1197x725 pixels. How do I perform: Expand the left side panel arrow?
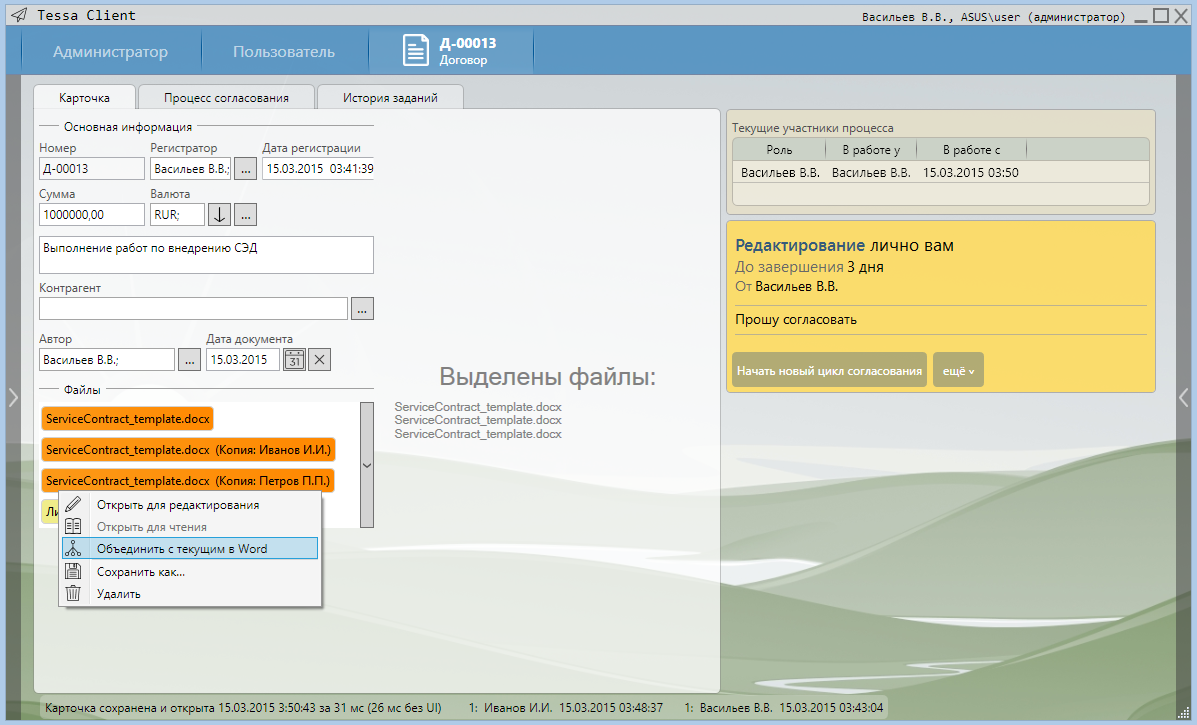pyautogui.click(x=13, y=397)
